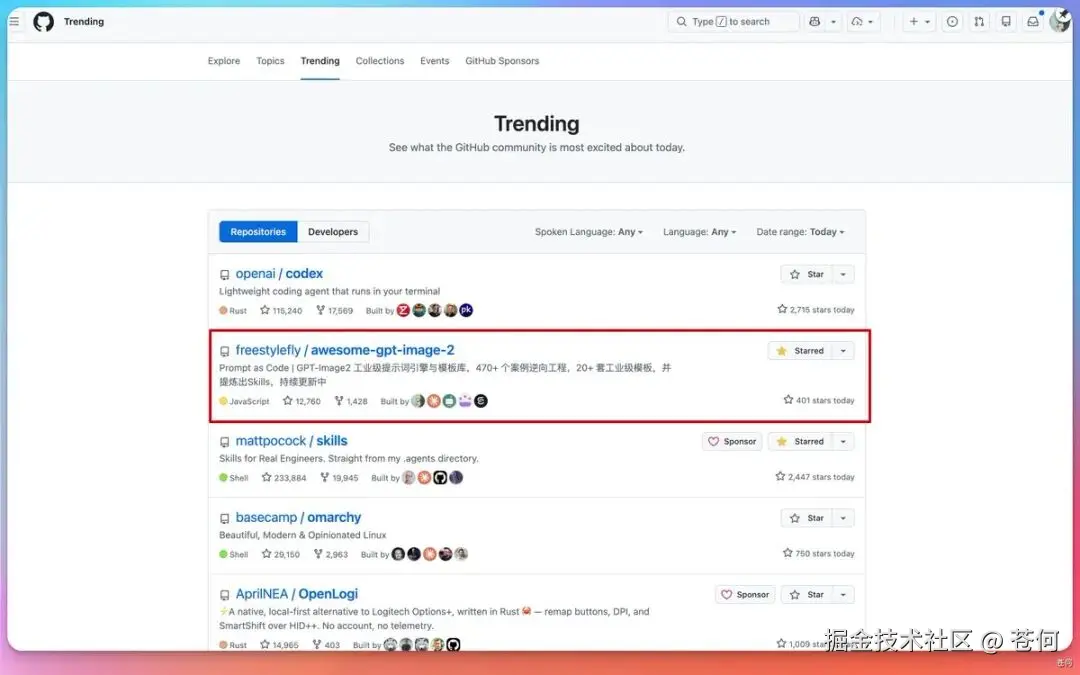Open the Issues icon in header
This screenshot has width=1080, height=675.
tap(952, 21)
